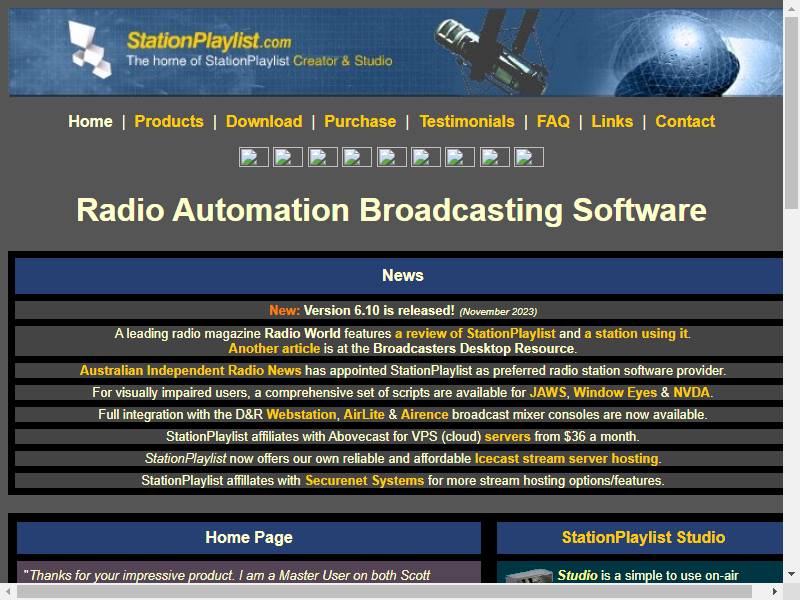Click the orange 'New:' label
Viewport: 800px width, 600px height.
pyautogui.click(x=284, y=311)
